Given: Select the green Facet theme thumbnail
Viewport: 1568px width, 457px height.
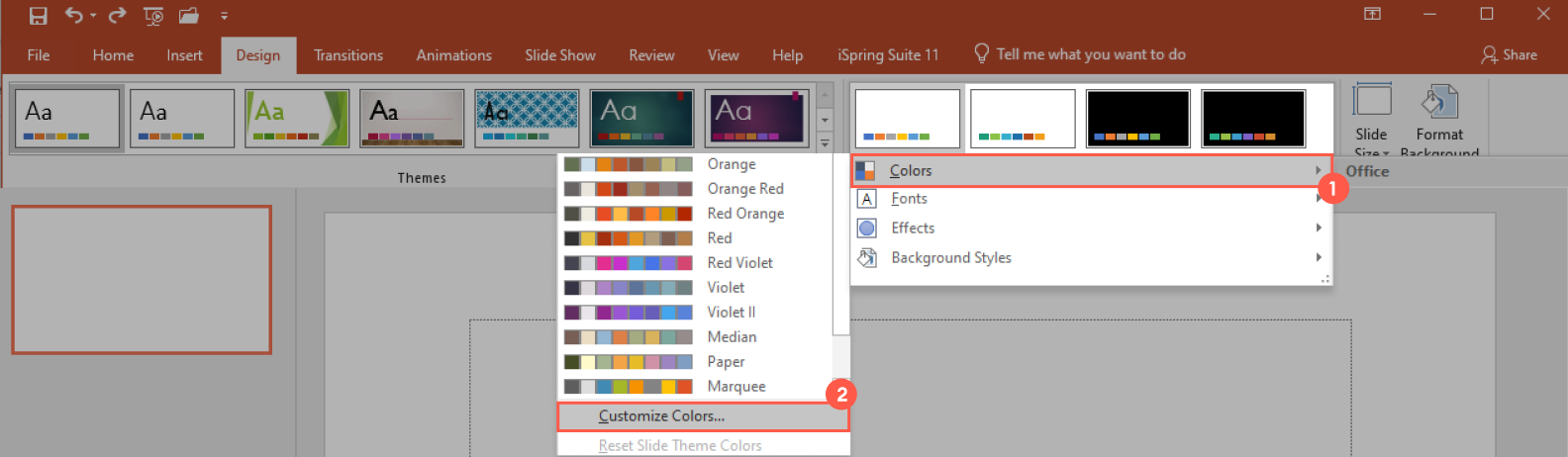Looking at the screenshot, I should tap(297, 118).
